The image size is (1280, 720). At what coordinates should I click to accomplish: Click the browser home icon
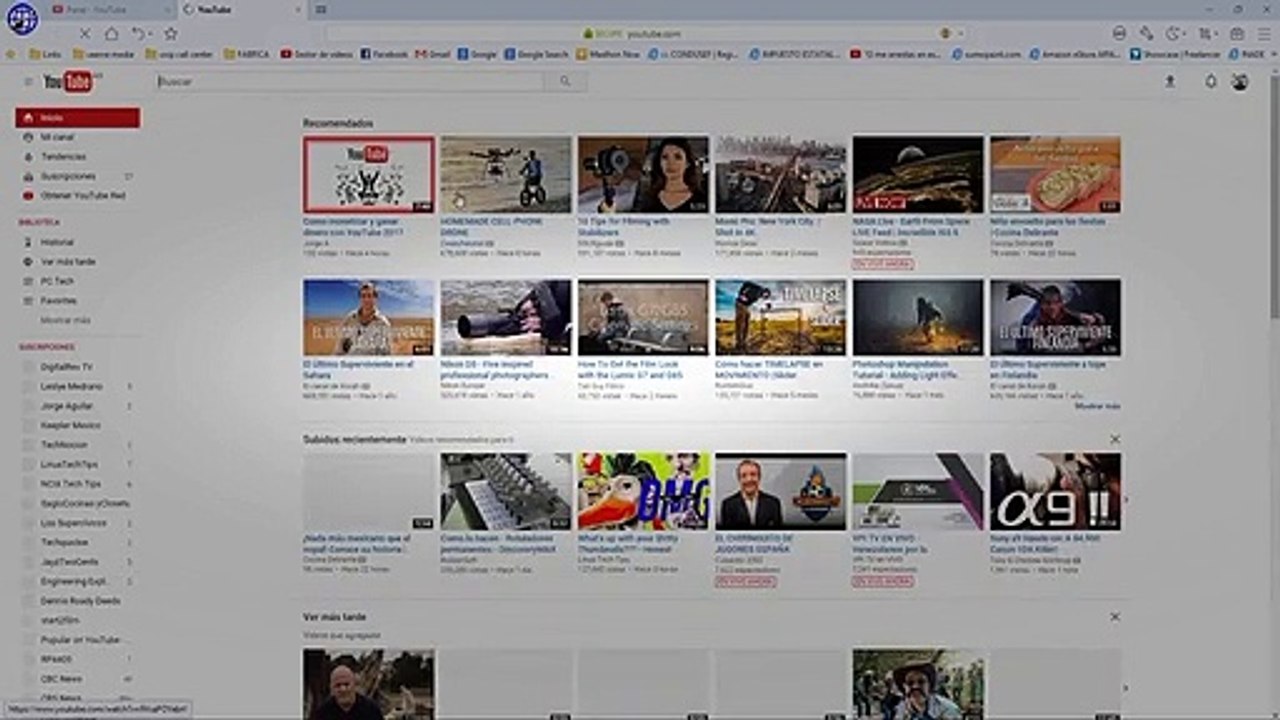(x=111, y=33)
